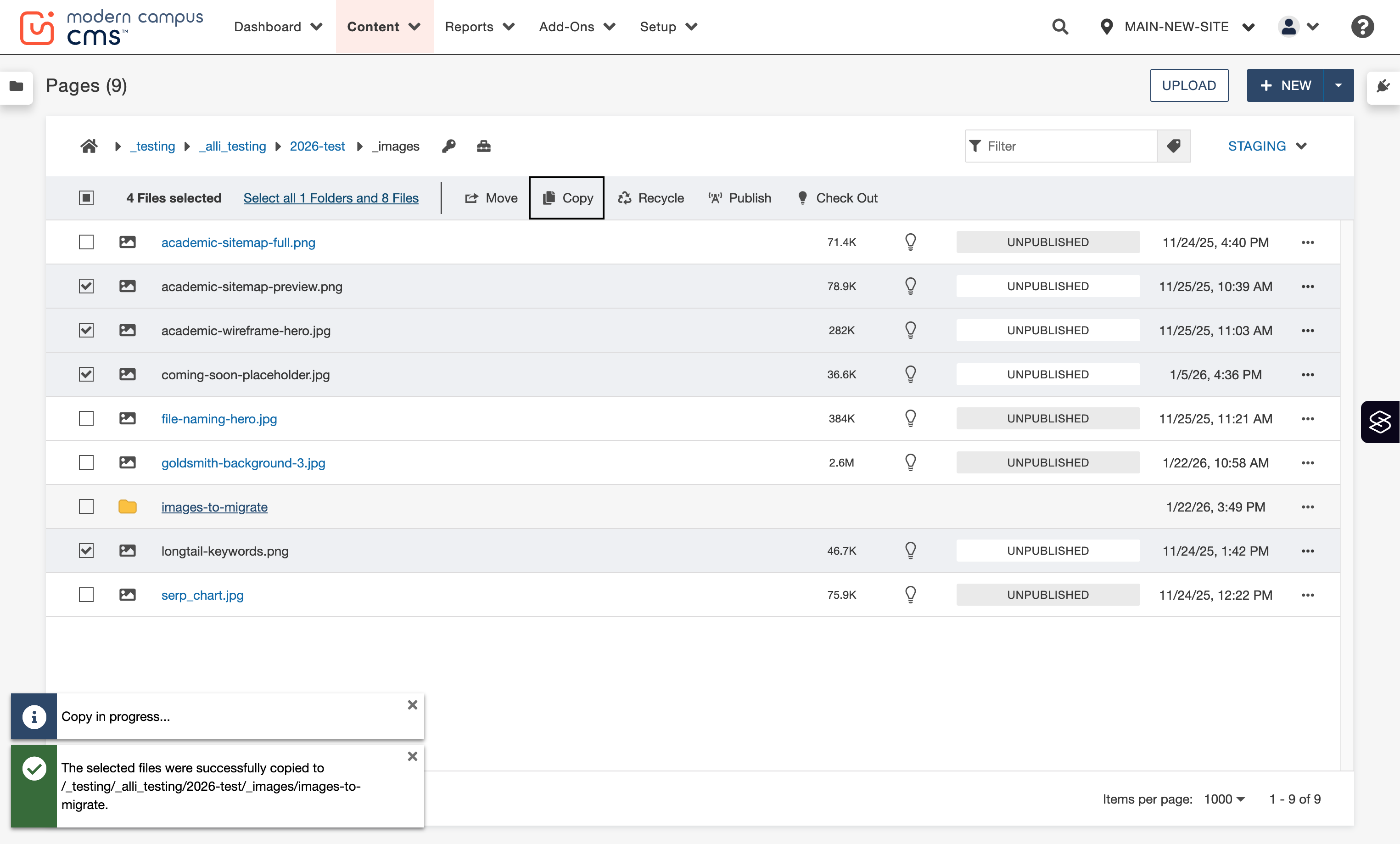Focus the Filter input field

[x=1061, y=146]
